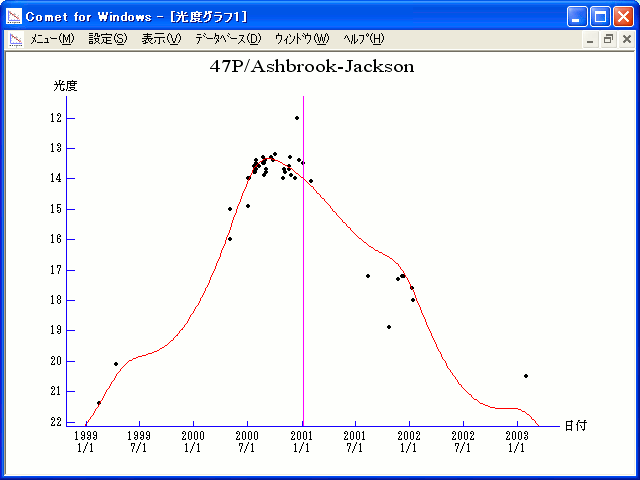The width and height of the screenshot is (640, 480).
Task: Open the データベース(D) database menu
Action: 228,39
